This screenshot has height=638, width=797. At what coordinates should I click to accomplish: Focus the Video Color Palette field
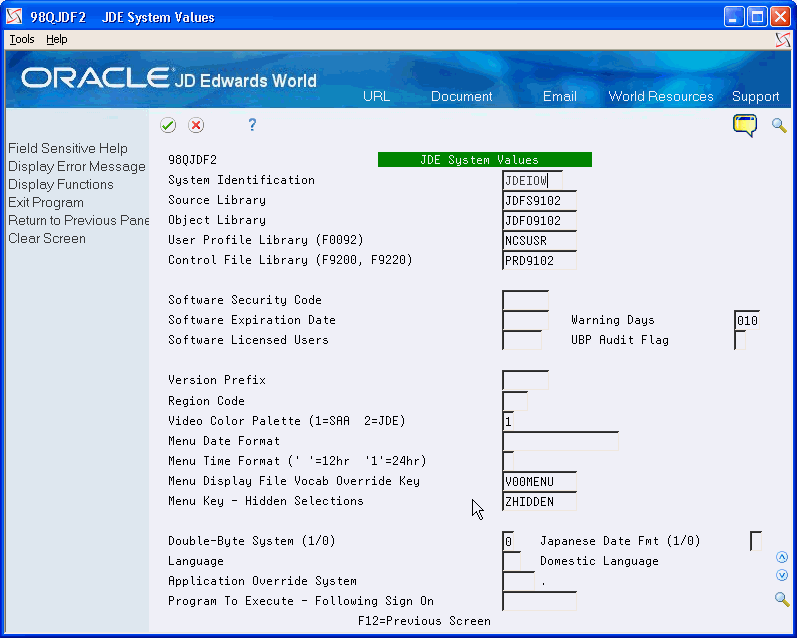508,421
